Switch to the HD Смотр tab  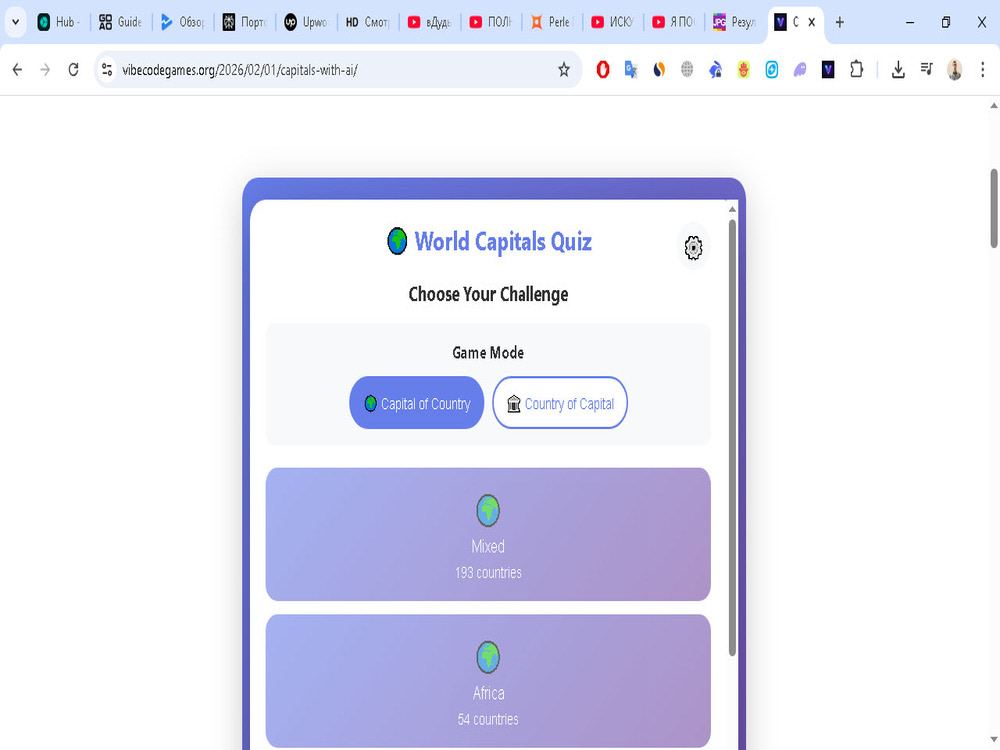click(x=368, y=22)
